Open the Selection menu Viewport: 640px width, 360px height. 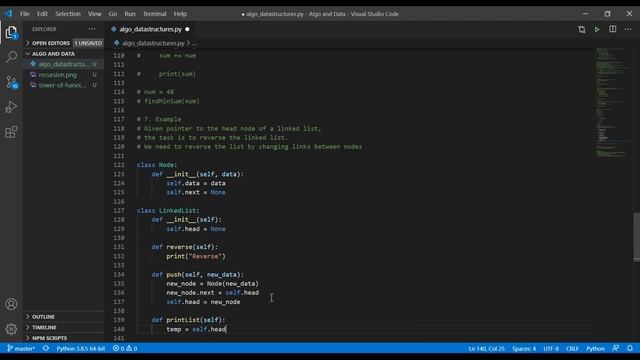click(x=68, y=14)
